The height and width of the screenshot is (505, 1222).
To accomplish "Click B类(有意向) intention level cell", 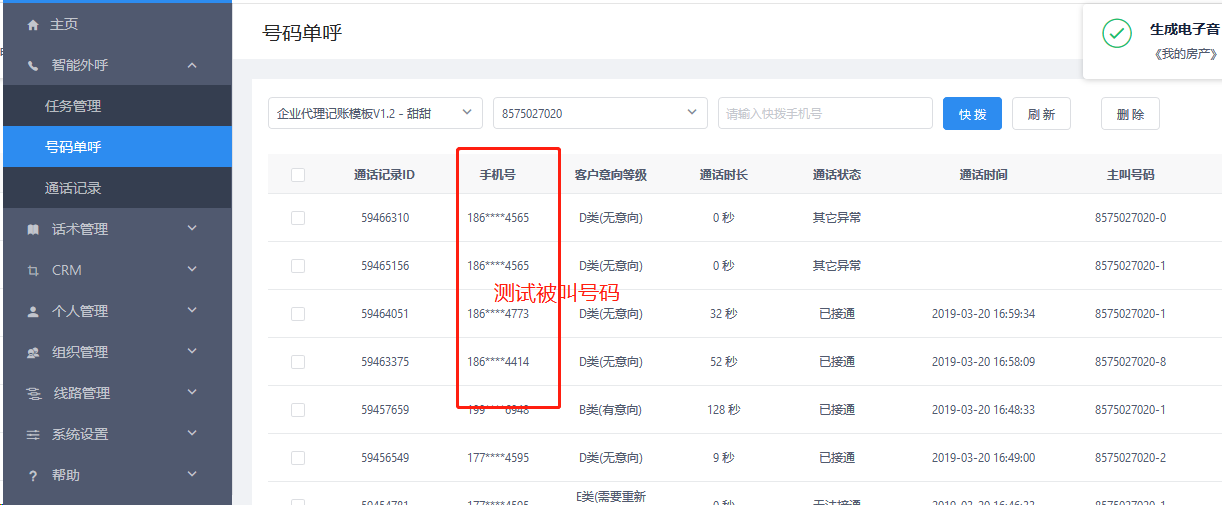I will (610, 409).
